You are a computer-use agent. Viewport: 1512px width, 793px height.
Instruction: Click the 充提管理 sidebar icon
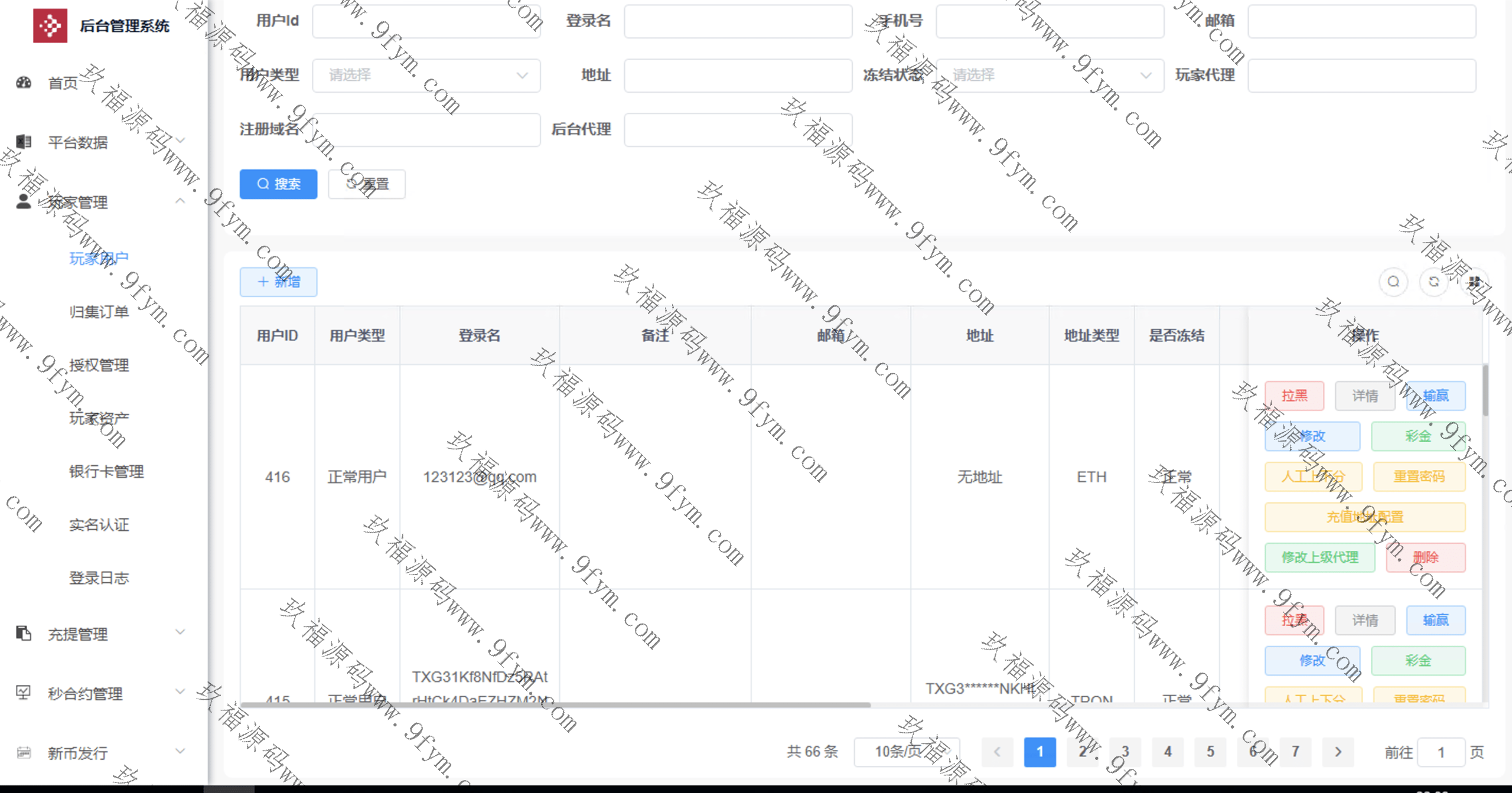click(x=24, y=634)
